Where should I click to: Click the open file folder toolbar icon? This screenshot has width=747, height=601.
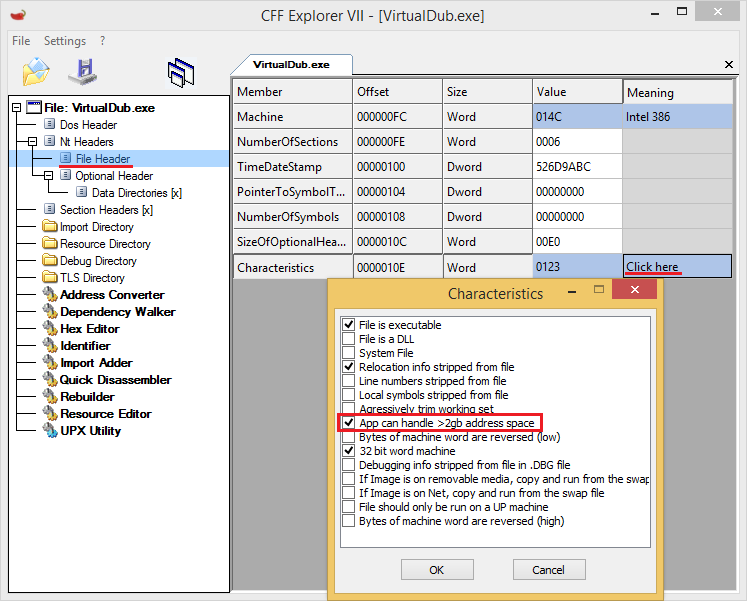pos(36,72)
